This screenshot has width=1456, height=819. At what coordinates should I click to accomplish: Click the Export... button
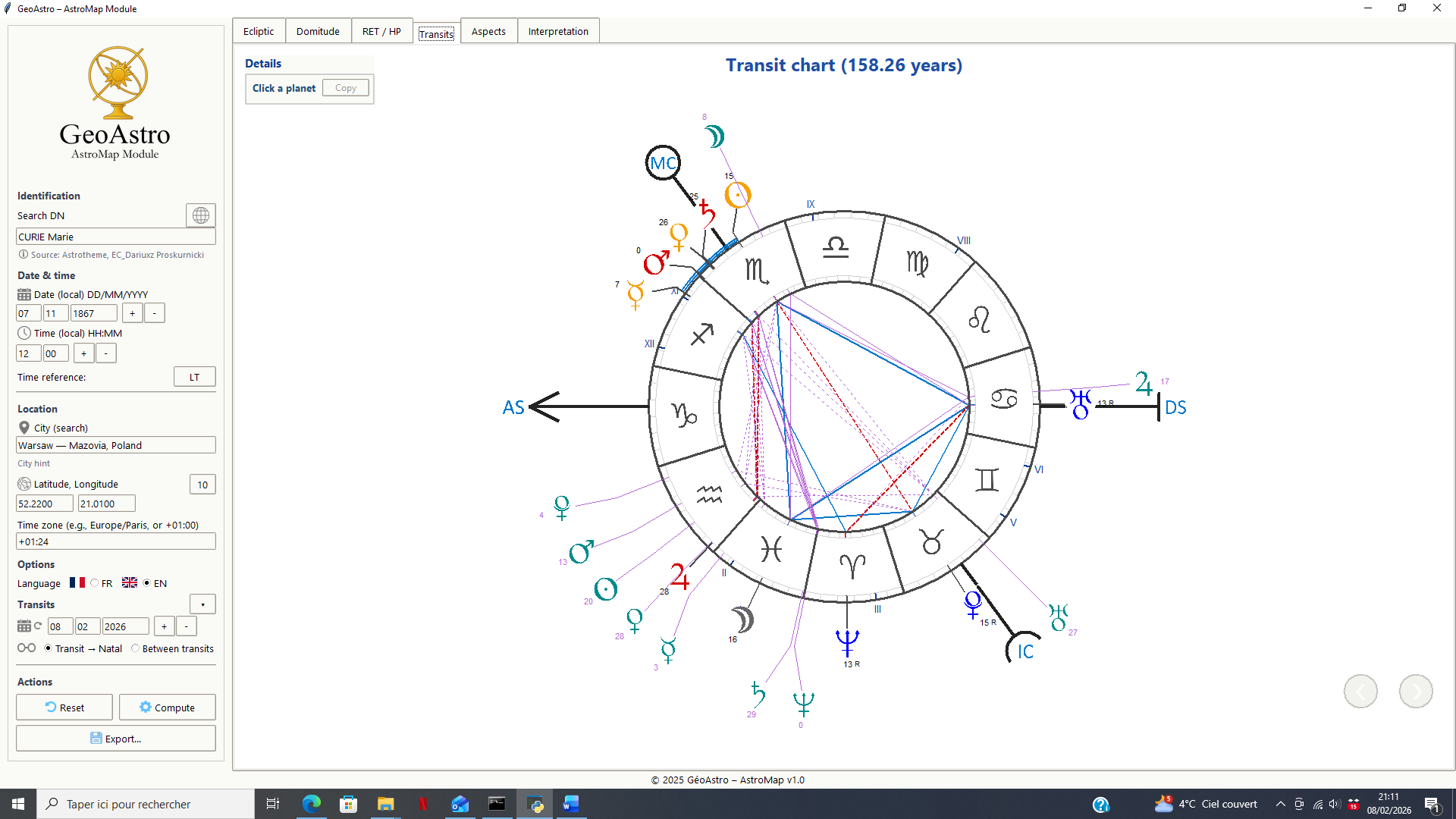(115, 739)
